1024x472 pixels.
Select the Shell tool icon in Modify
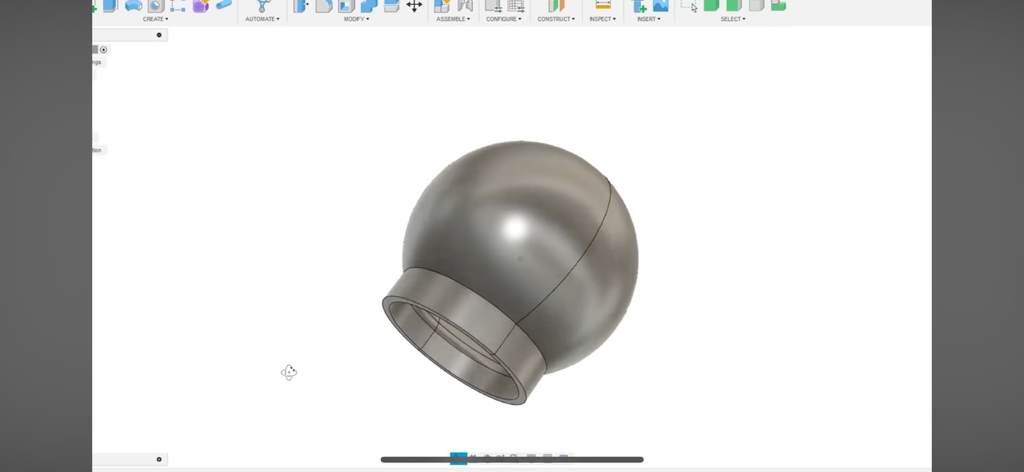tap(347, 6)
